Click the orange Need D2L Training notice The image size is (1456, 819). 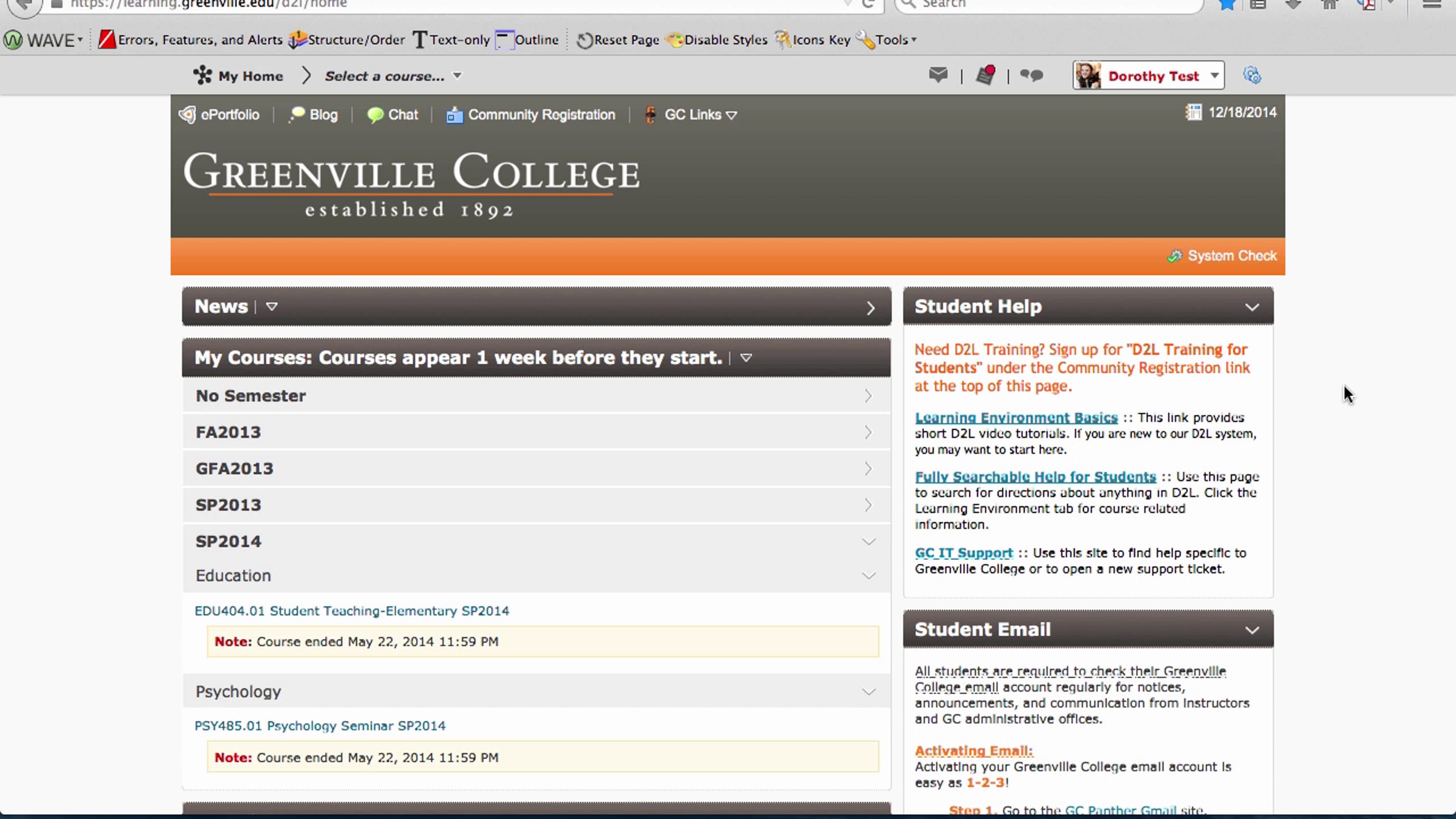1082,368
